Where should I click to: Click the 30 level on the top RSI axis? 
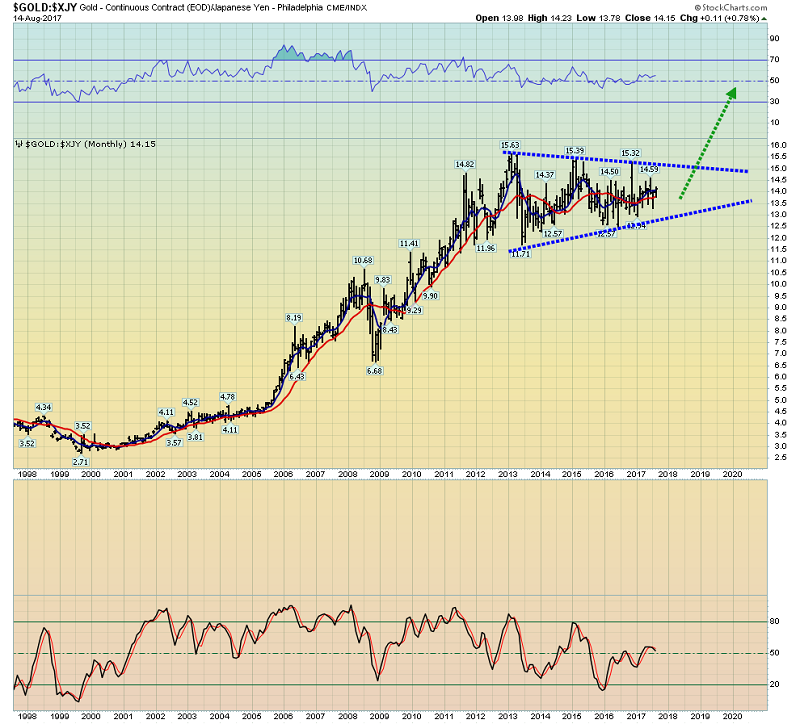pyautogui.click(x=774, y=102)
